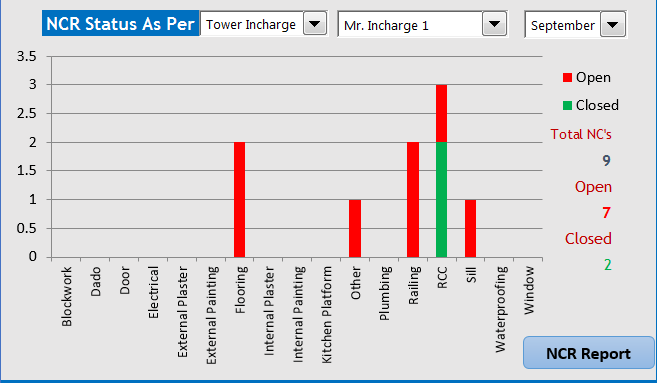
Task: Click the September combo box text
Action: pos(562,26)
